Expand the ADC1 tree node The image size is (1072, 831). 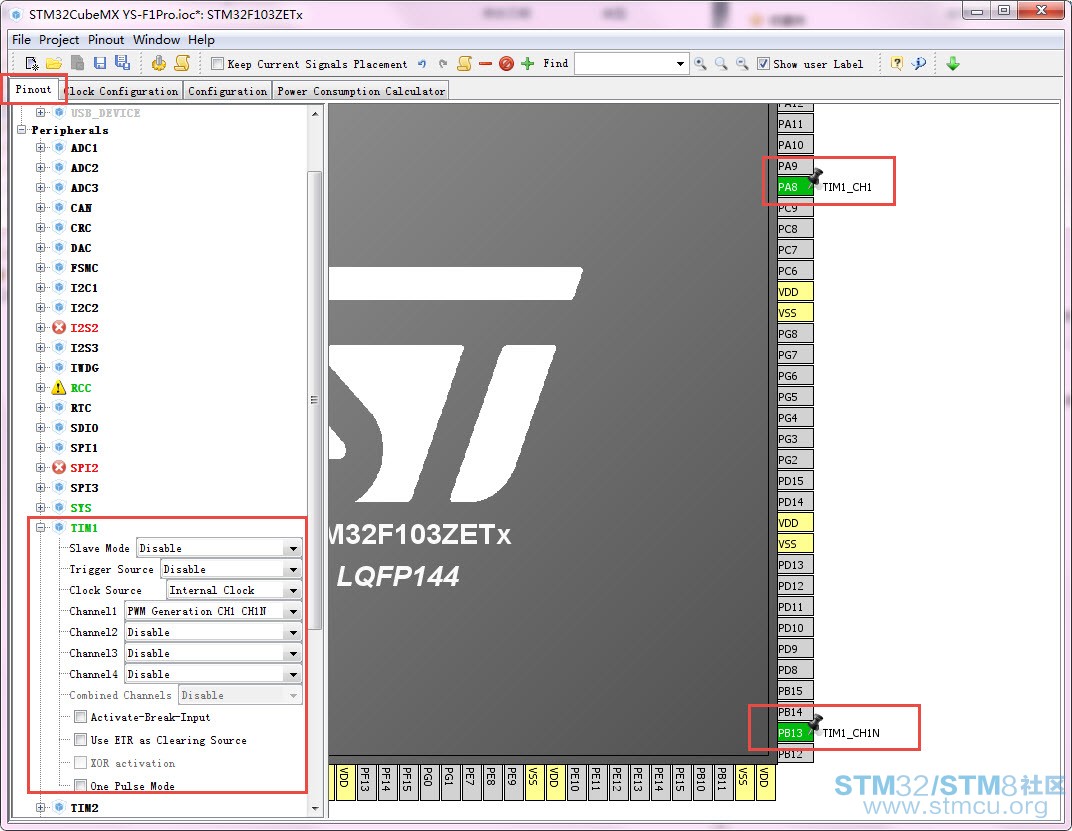(40, 148)
